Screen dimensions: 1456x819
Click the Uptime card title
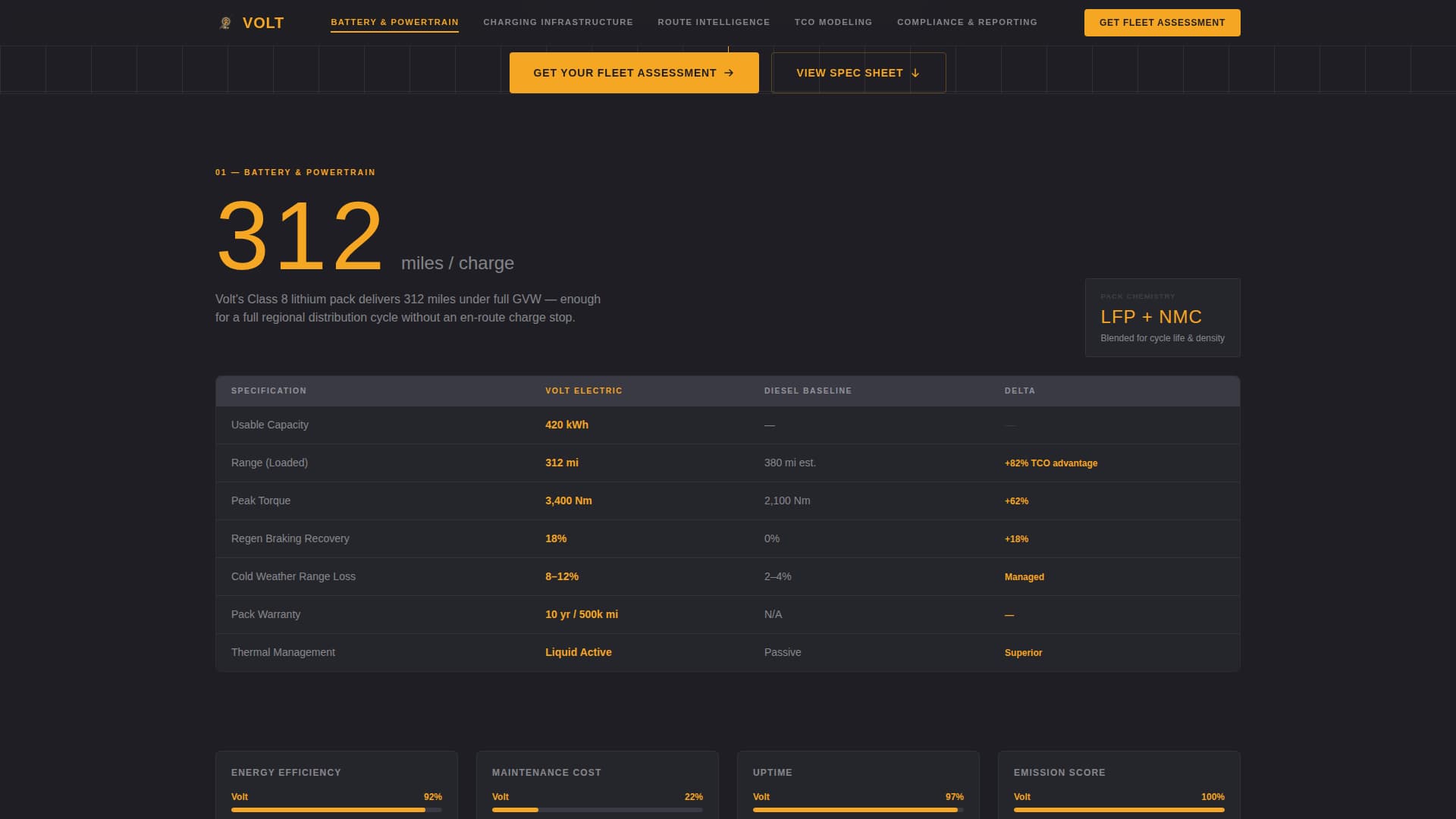(x=773, y=773)
